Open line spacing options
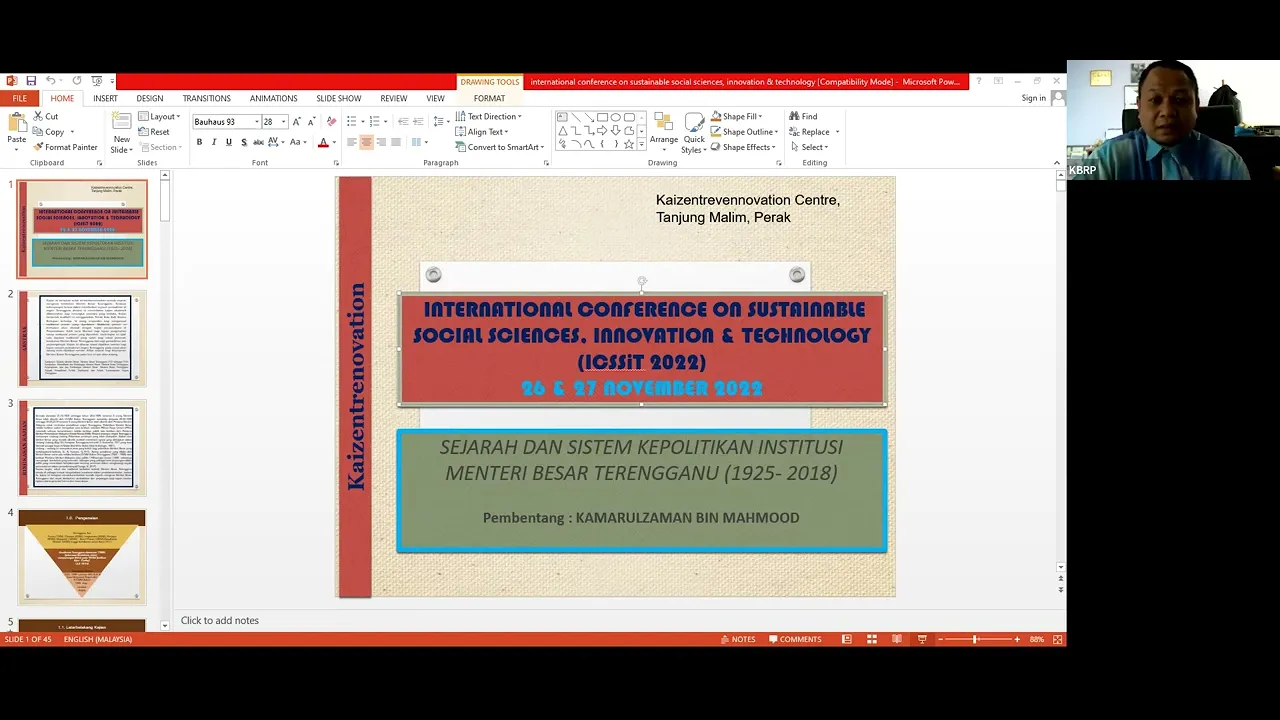This screenshot has height=720, width=1280. [440, 122]
